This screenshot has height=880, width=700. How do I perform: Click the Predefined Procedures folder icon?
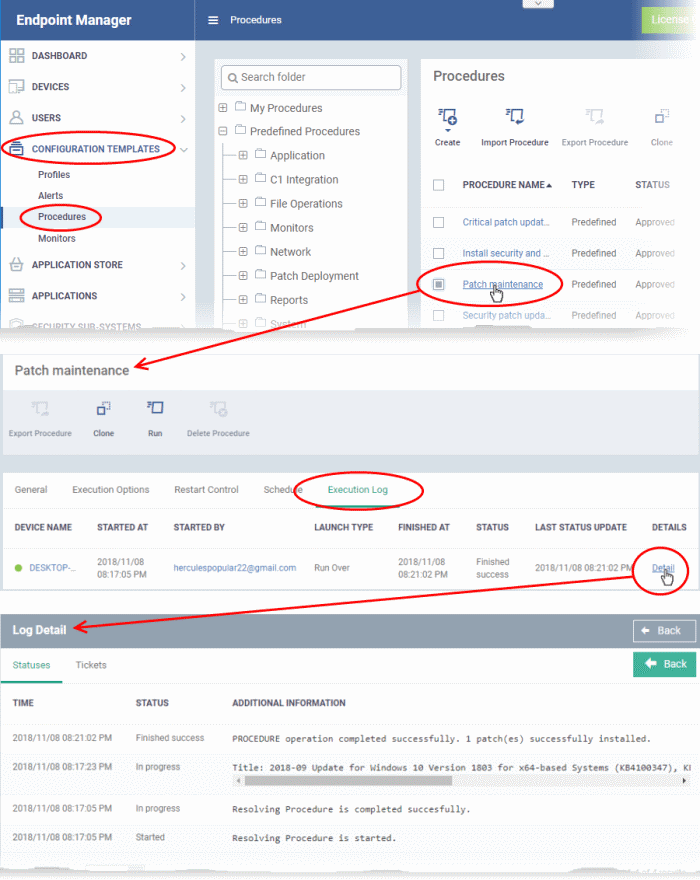[x=240, y=130]
